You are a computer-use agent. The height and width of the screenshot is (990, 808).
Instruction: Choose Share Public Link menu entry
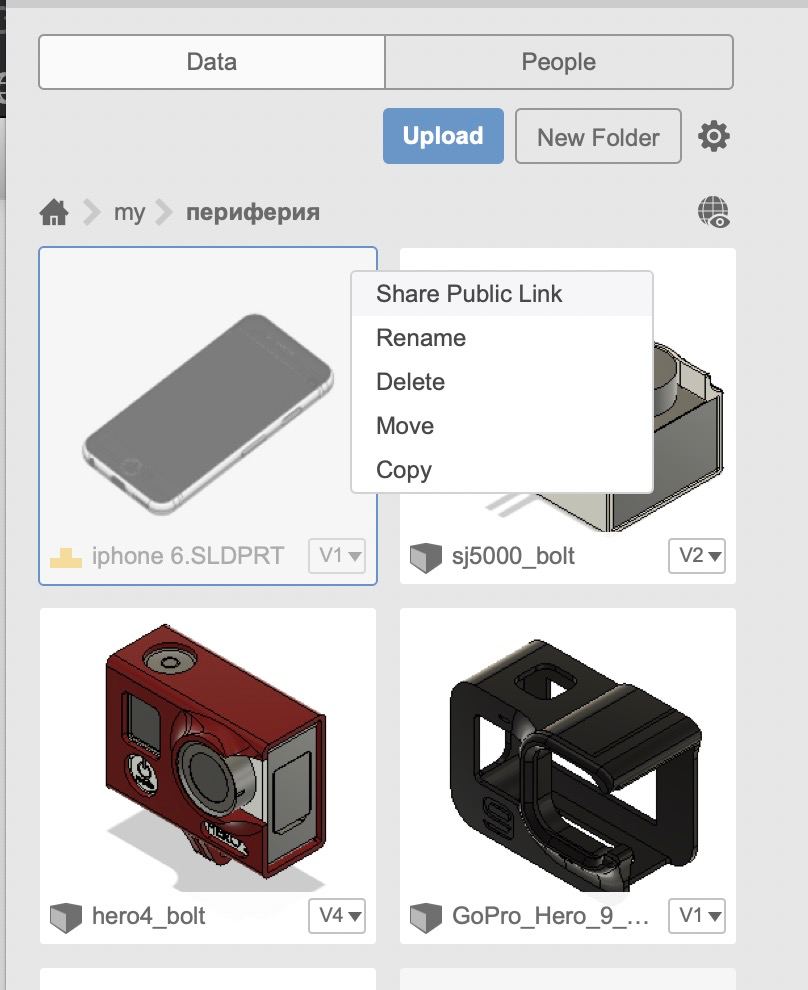click(502, 294)
